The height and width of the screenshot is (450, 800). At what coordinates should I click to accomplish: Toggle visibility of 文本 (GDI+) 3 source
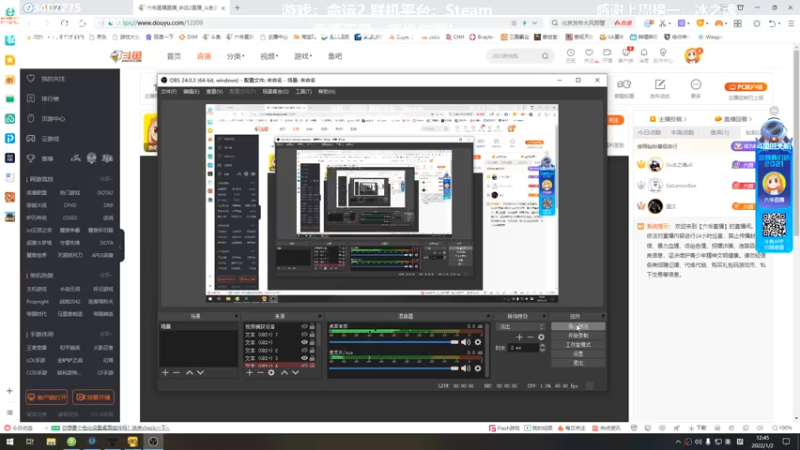point(305,358)
